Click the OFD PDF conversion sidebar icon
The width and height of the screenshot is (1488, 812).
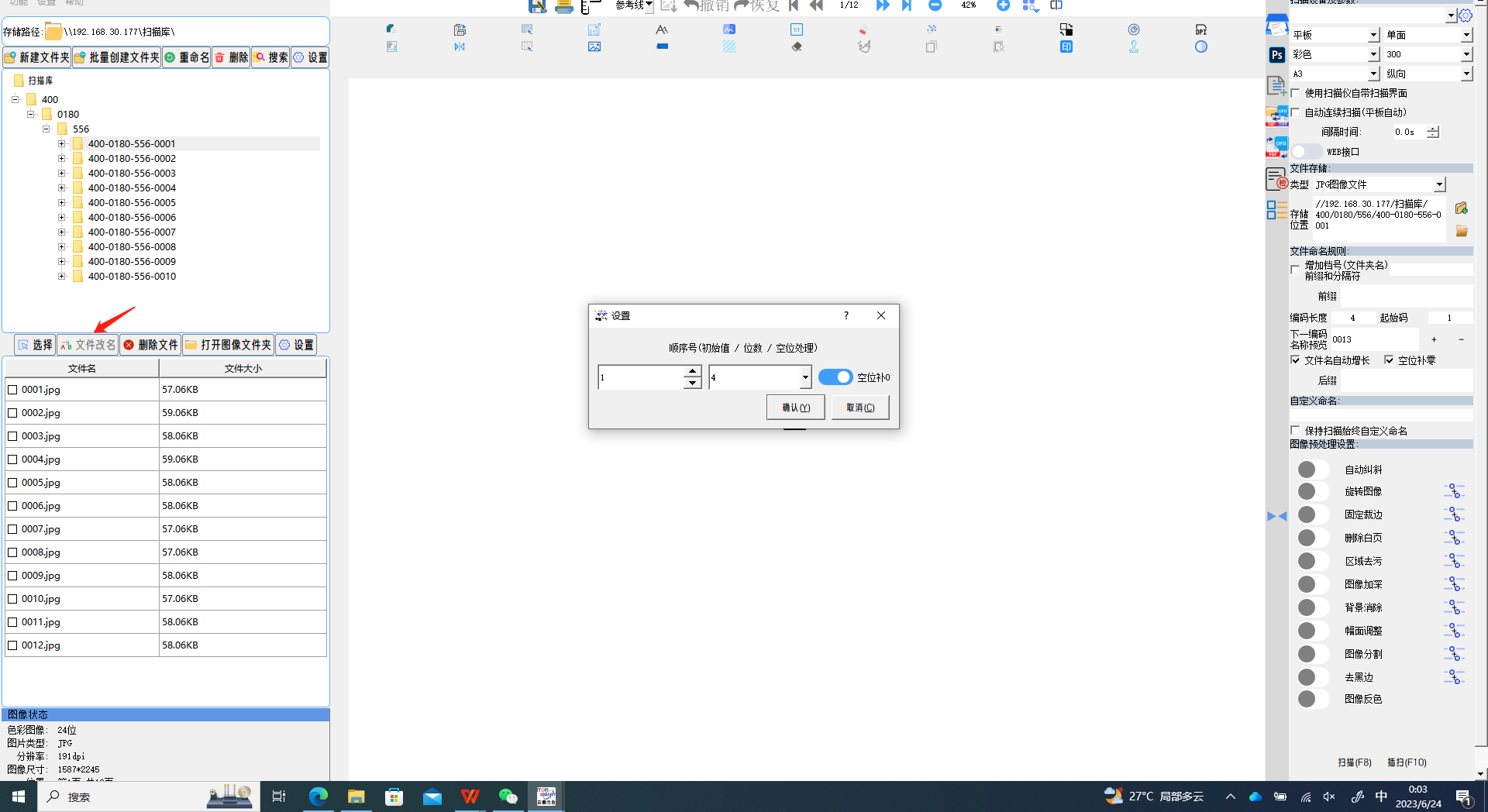(1276, 146)
